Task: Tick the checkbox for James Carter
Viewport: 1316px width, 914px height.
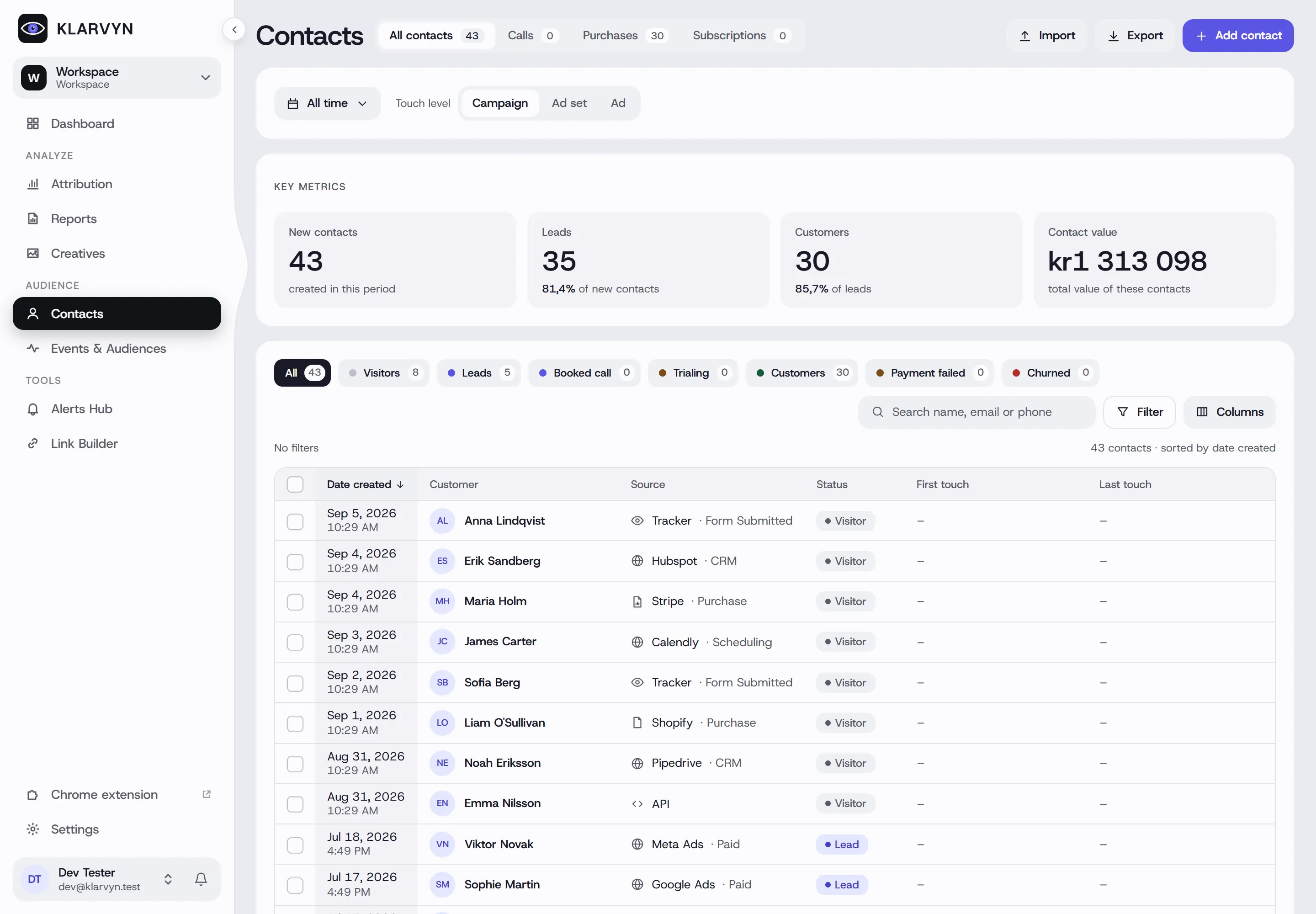Action: tap(295, 643)
